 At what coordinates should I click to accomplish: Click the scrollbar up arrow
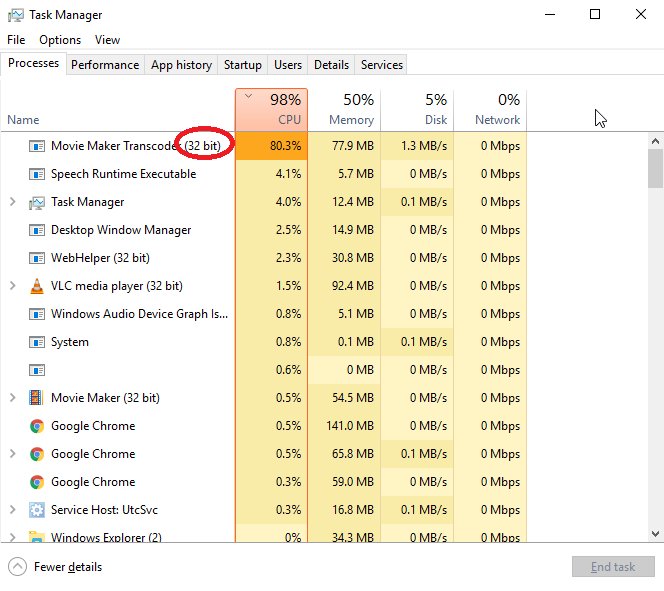coord(656,141)
